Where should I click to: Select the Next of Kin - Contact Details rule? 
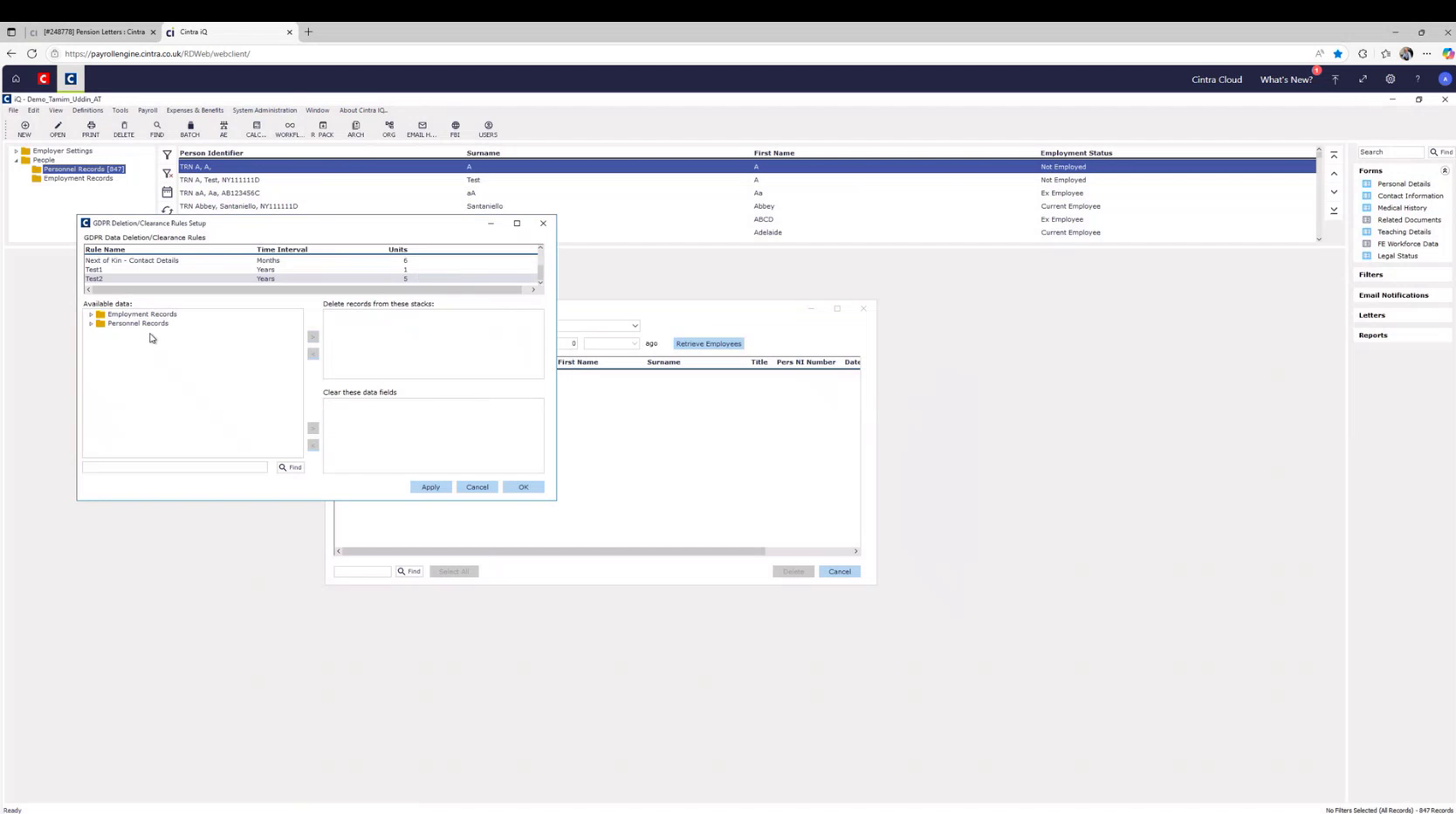coord(132,260)
